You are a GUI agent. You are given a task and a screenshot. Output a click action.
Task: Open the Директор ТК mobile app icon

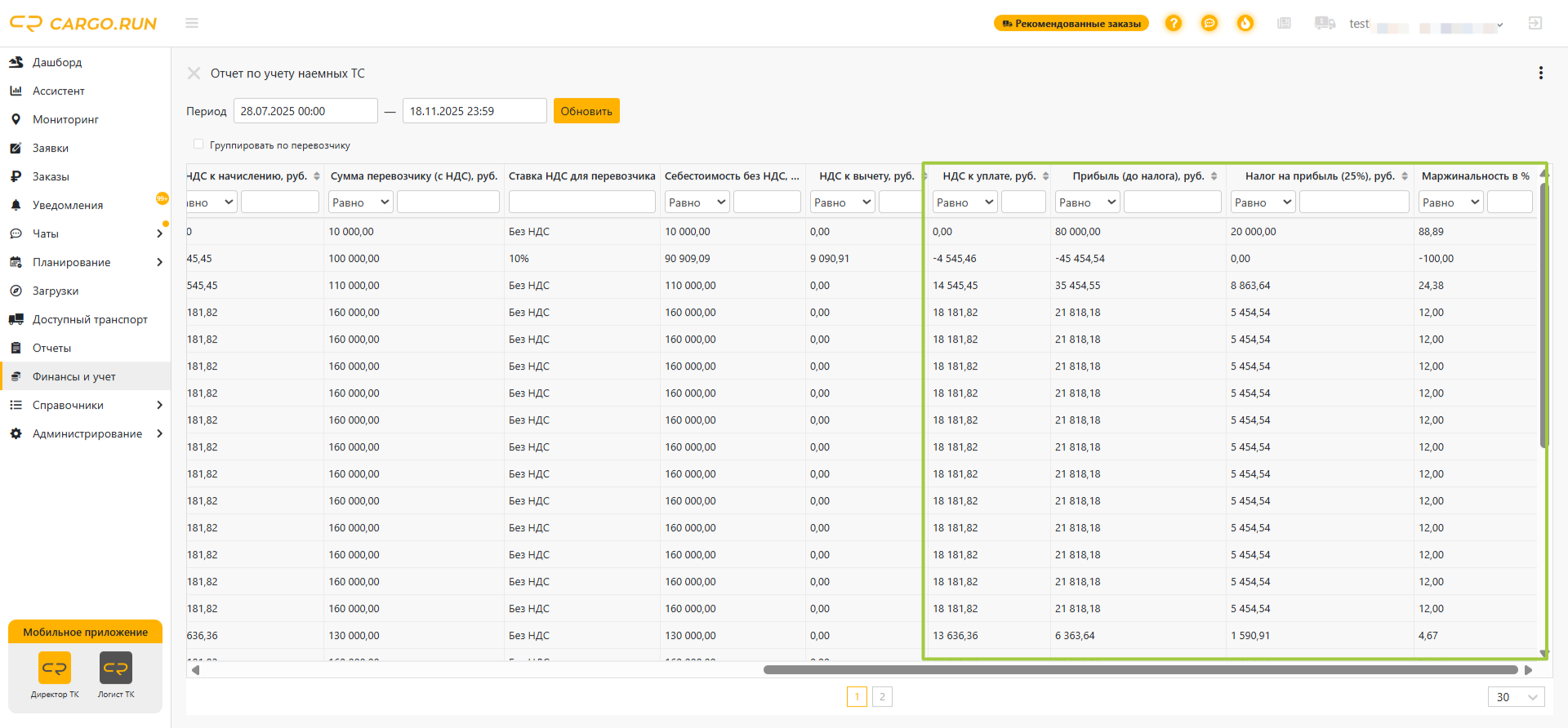pos(55,668)
